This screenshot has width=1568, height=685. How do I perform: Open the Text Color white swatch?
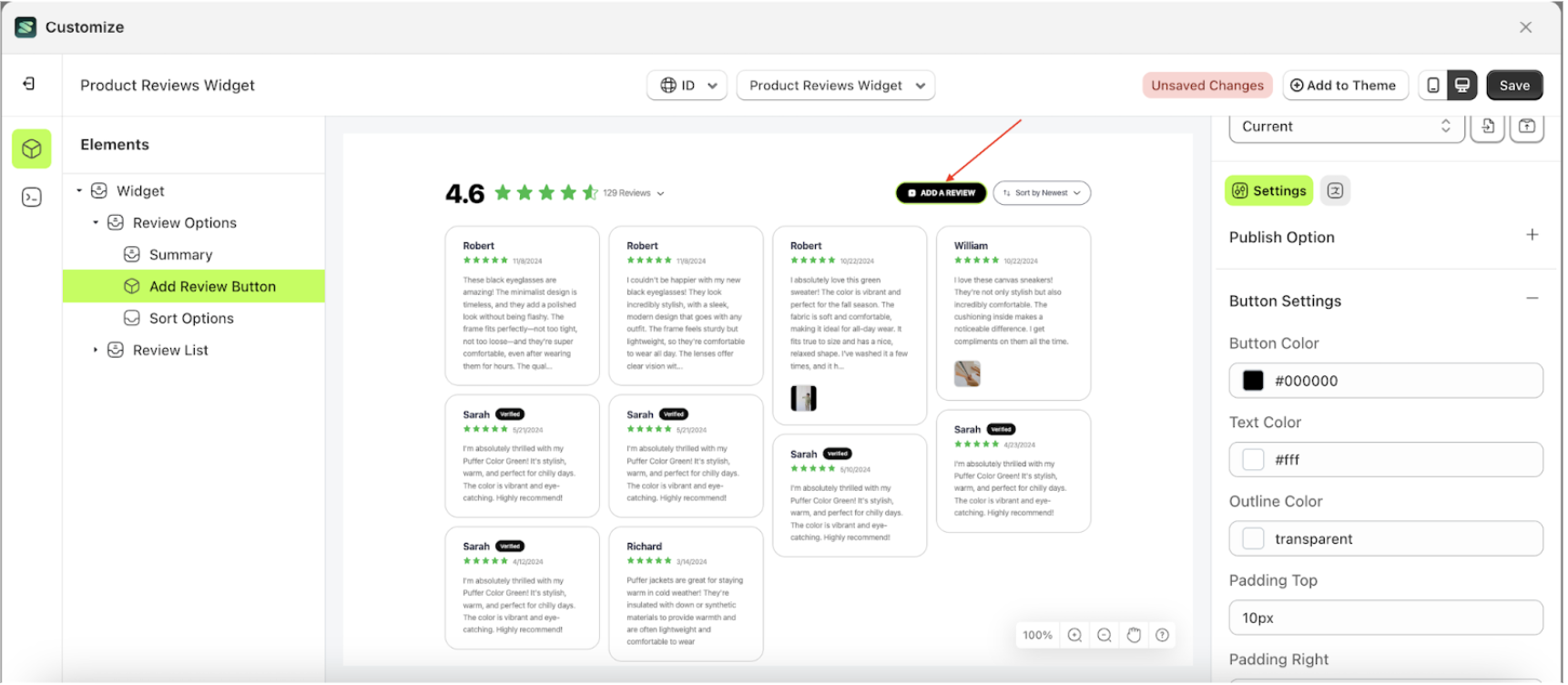coord(1253,460)
